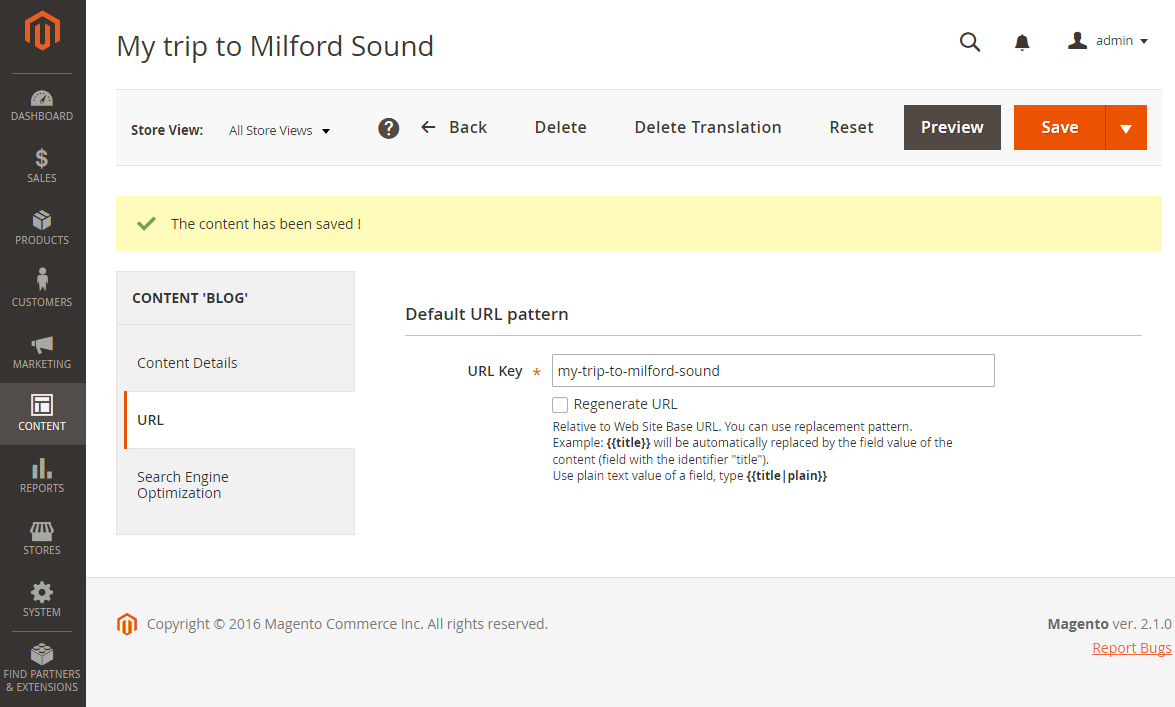This screenshot has height=707, width=1175.
Task: Switch to Search Engine Optimization tab
Action: 235,485
